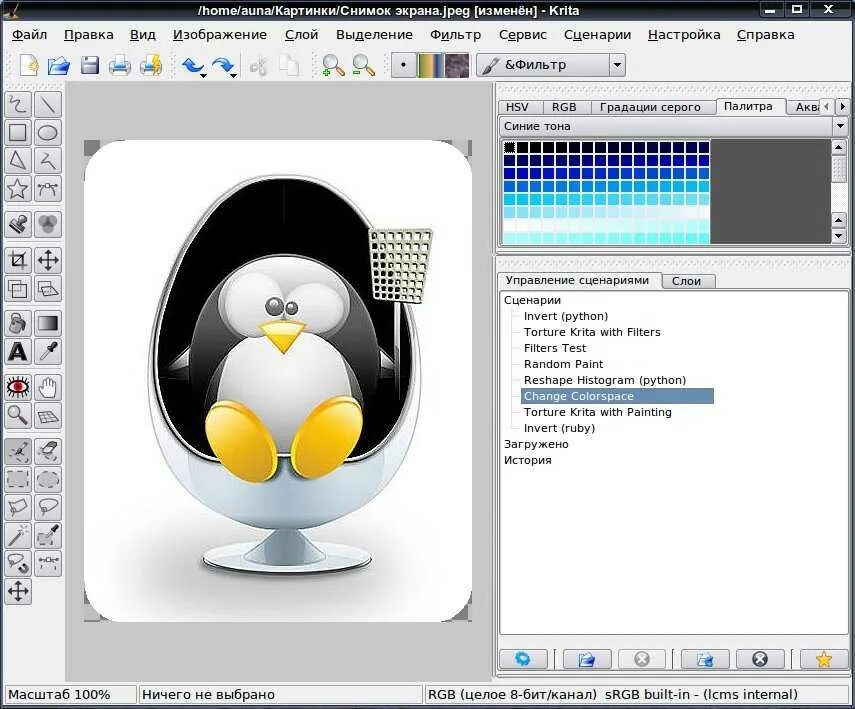Select the rectangle shape tool

coord(18,133)
